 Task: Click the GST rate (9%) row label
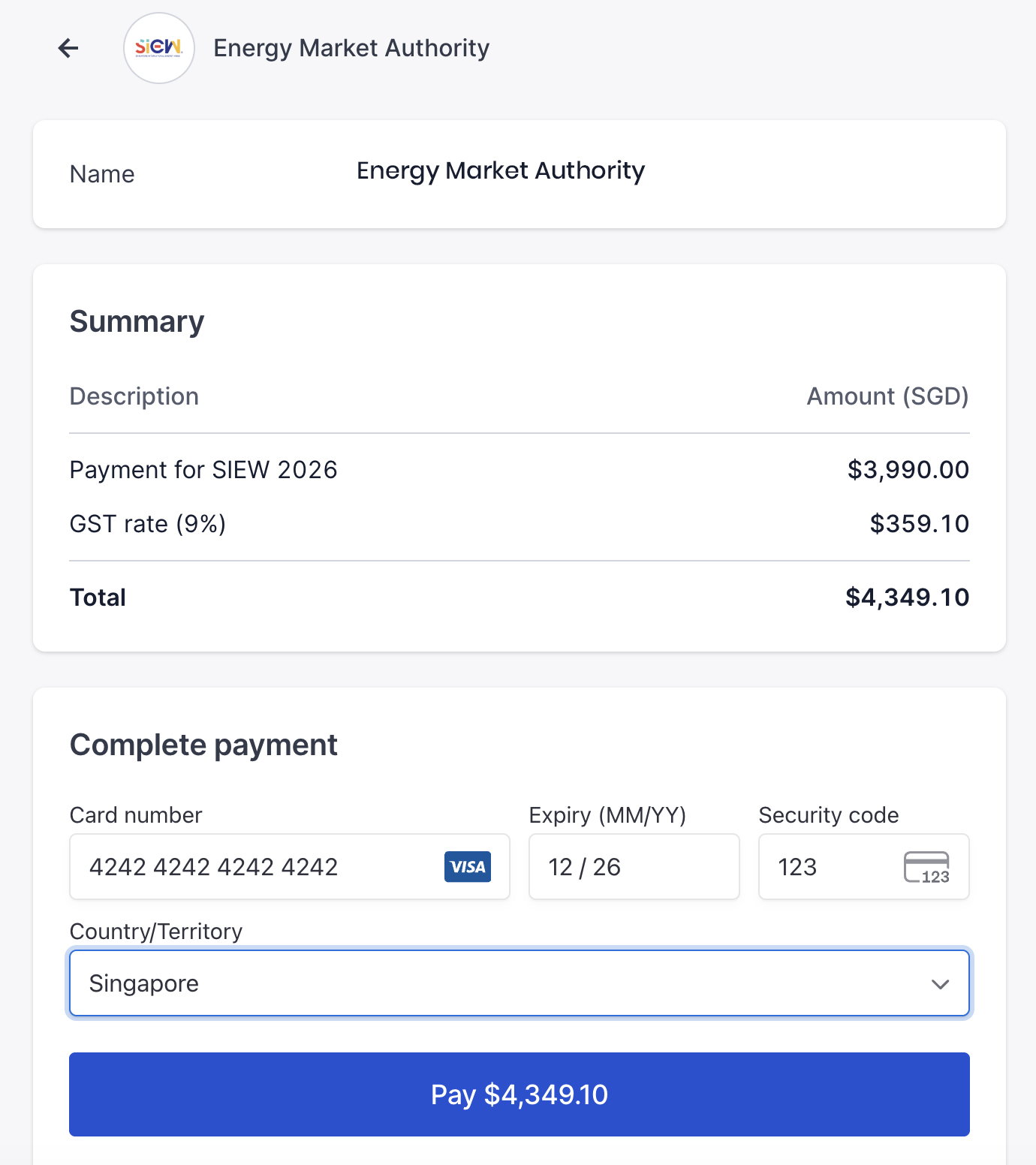pos(148,524)
